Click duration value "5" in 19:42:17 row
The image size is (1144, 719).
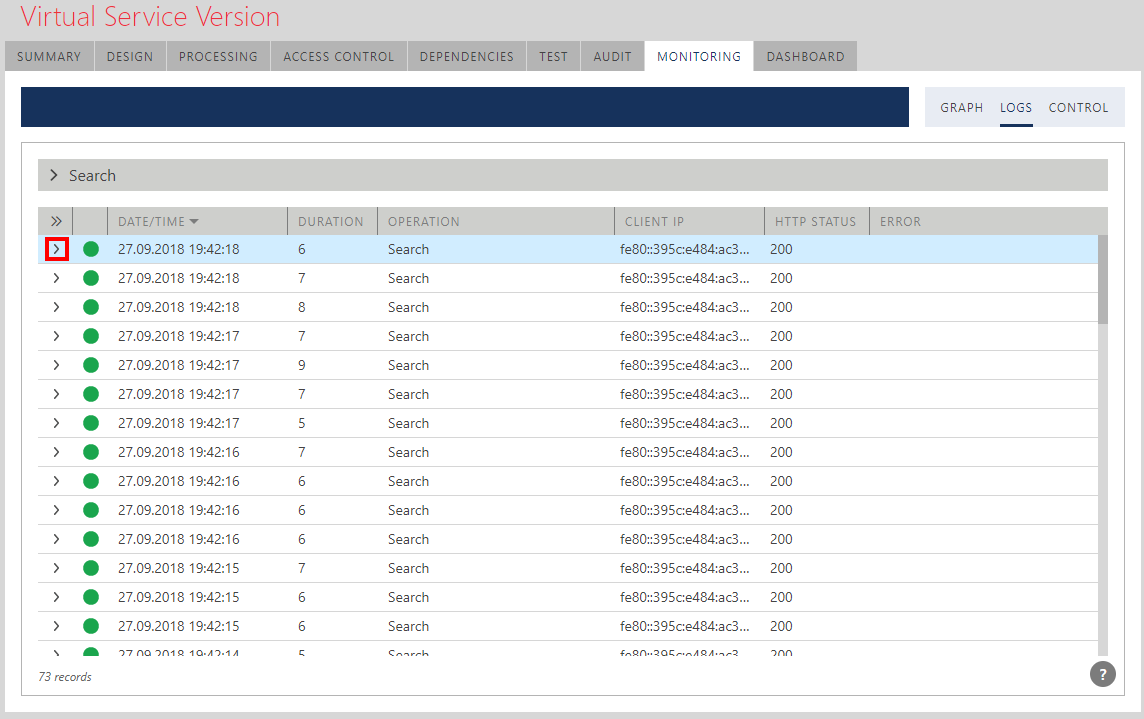(x=301, y=423)
